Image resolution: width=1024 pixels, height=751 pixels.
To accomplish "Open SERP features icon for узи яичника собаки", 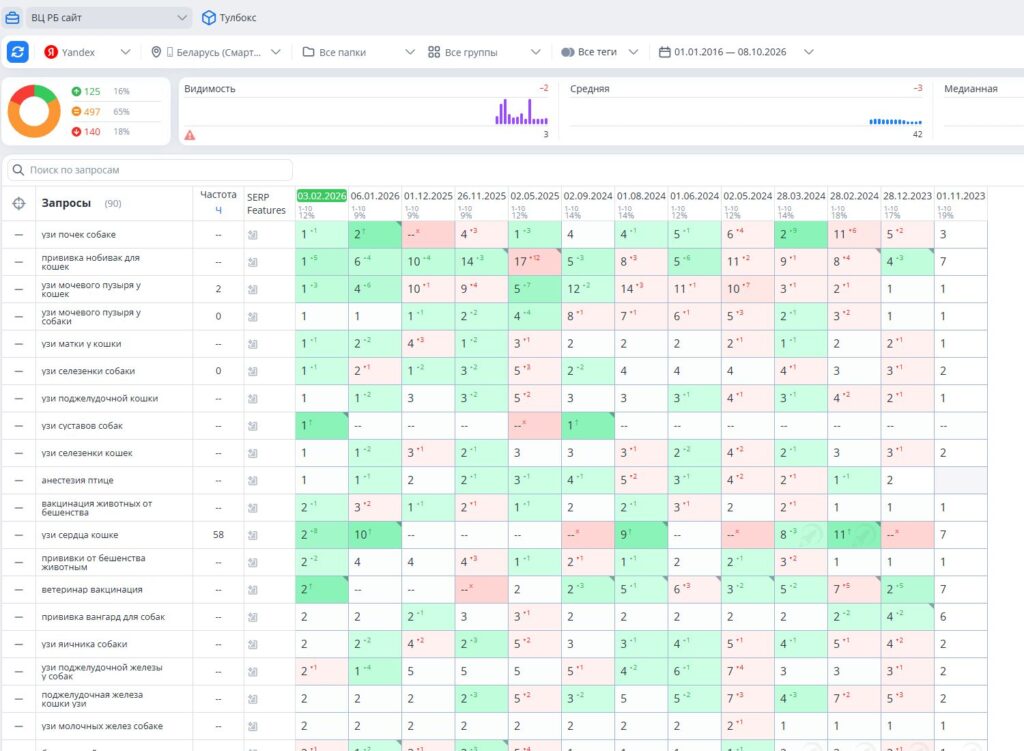I will click(253, 645).
